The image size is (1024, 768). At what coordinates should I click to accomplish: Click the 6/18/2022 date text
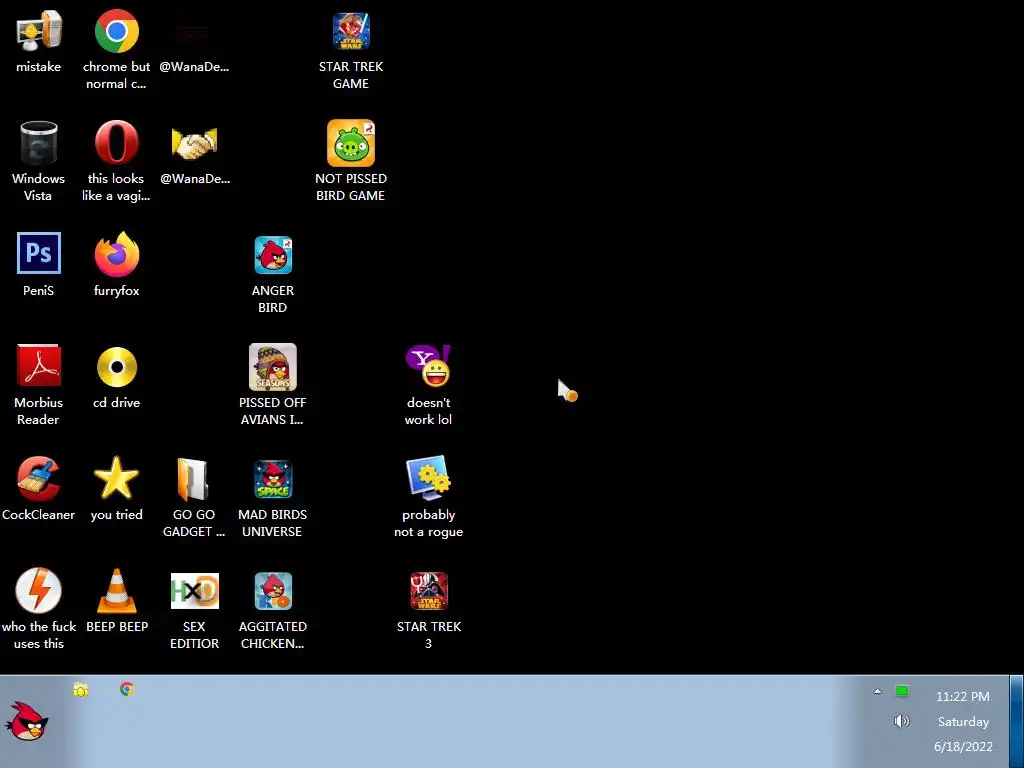(x=963, y=746)
